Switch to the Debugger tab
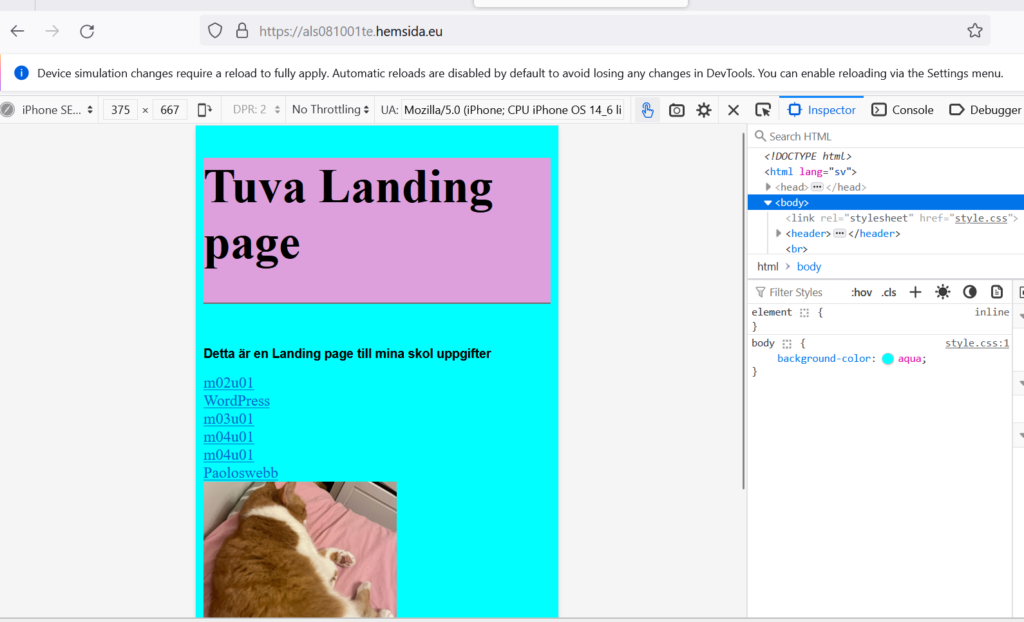Image resolution: width=1024 pixels, height=622 pixels. 985,110
